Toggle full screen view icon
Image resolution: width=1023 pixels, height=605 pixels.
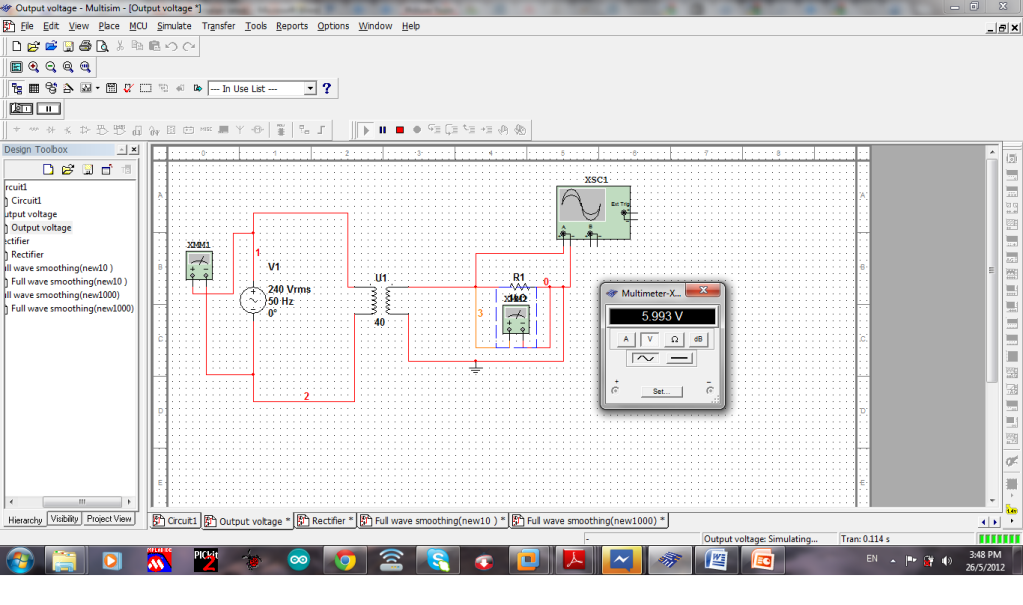pyautogui.click(x=16, y=67)
